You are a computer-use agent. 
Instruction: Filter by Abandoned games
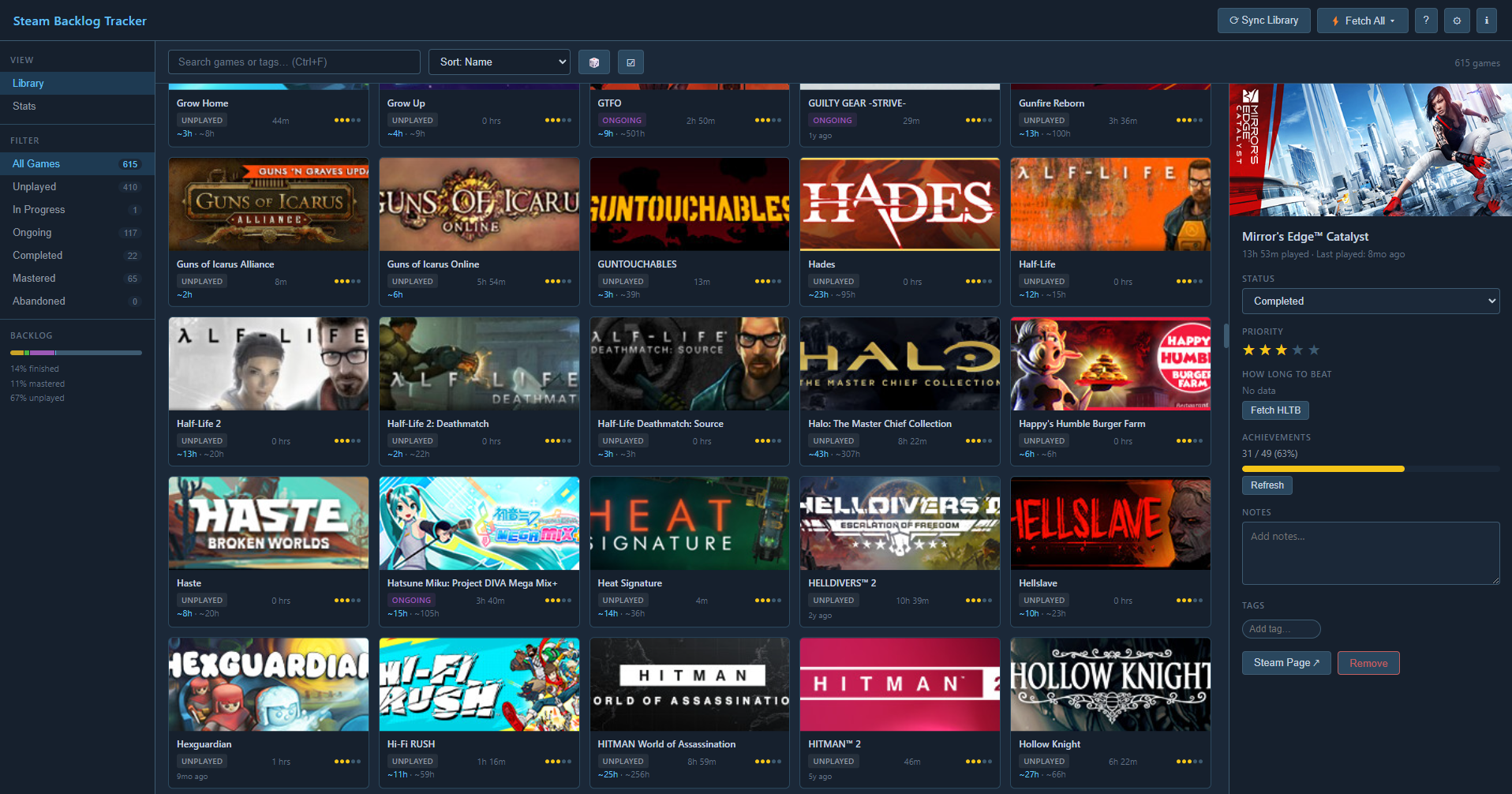(x=77, y=301)
